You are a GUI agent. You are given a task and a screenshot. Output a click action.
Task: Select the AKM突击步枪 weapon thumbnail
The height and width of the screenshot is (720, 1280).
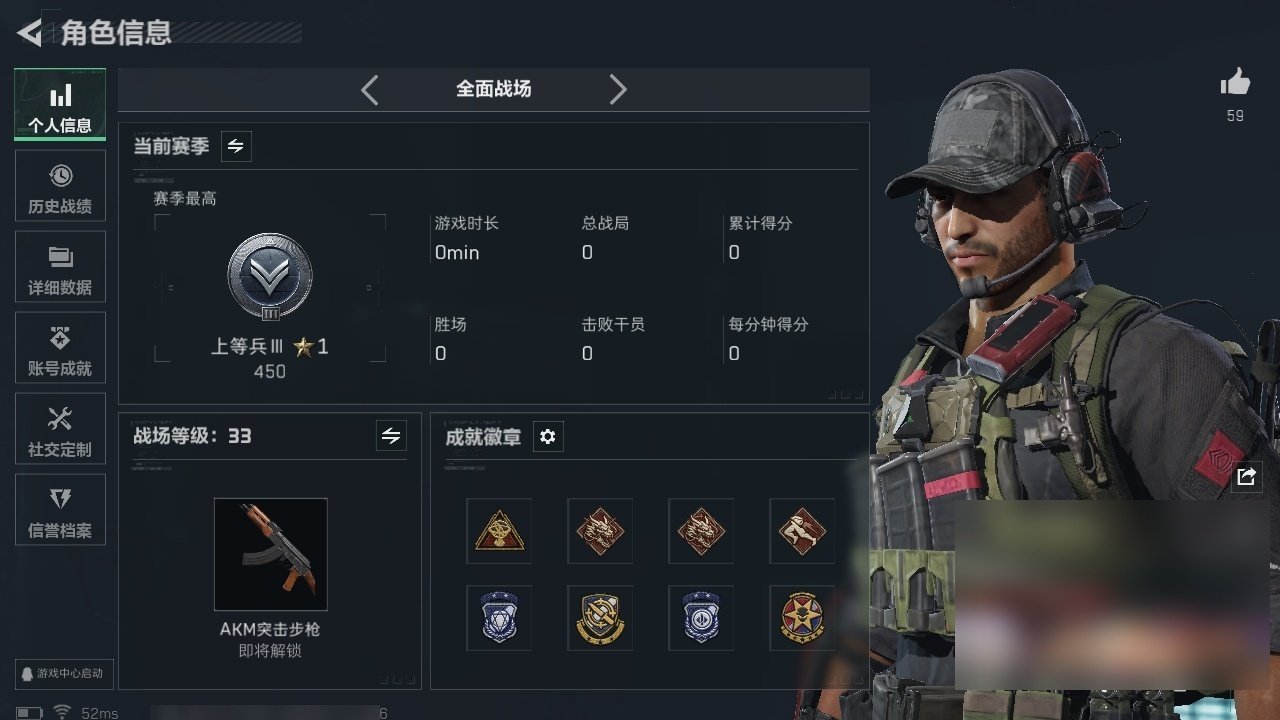tap(270, 554)
